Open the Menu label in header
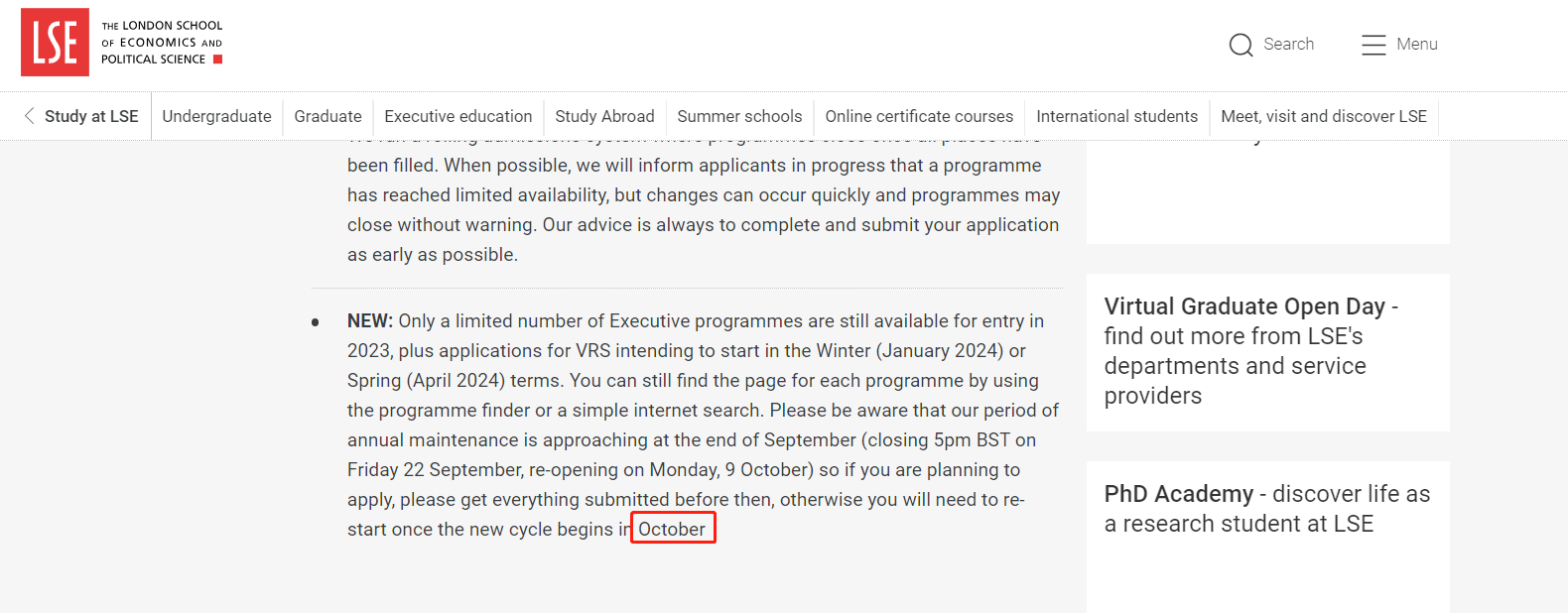This screenshot has height=613, width=1568. [x=1416, y=45]
